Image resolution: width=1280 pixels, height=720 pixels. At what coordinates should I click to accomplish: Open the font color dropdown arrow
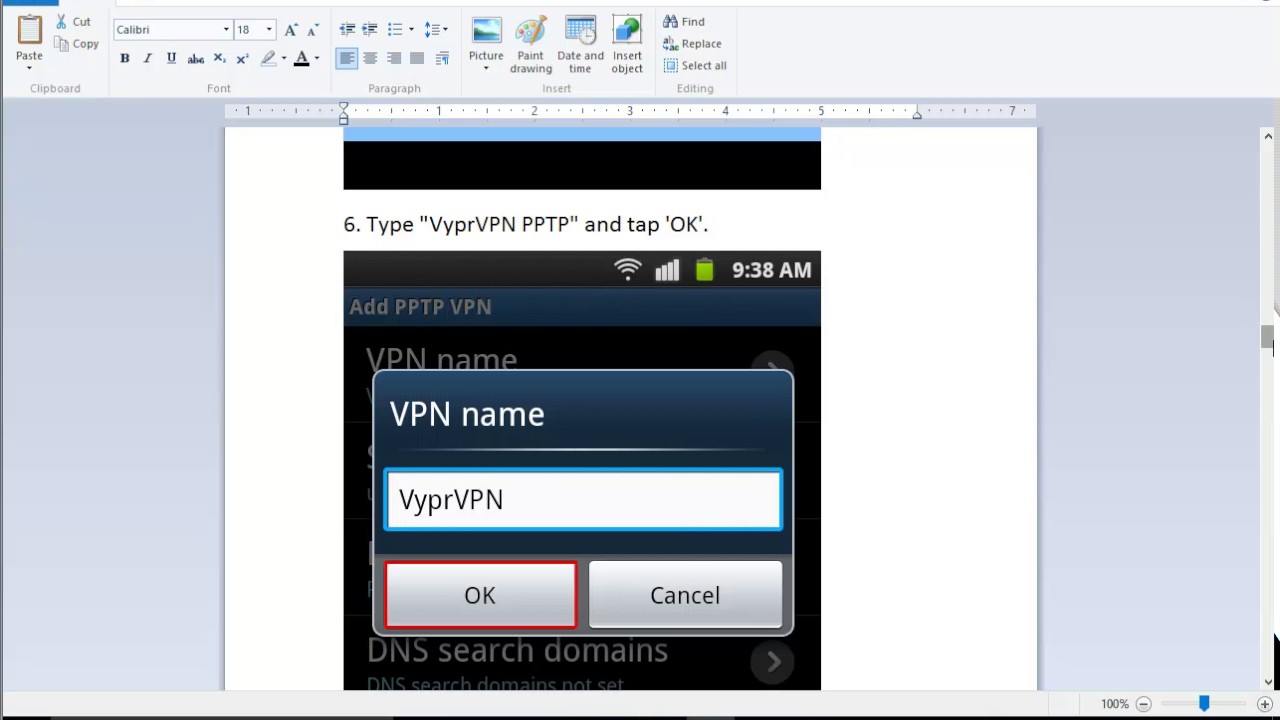point(317,59)
